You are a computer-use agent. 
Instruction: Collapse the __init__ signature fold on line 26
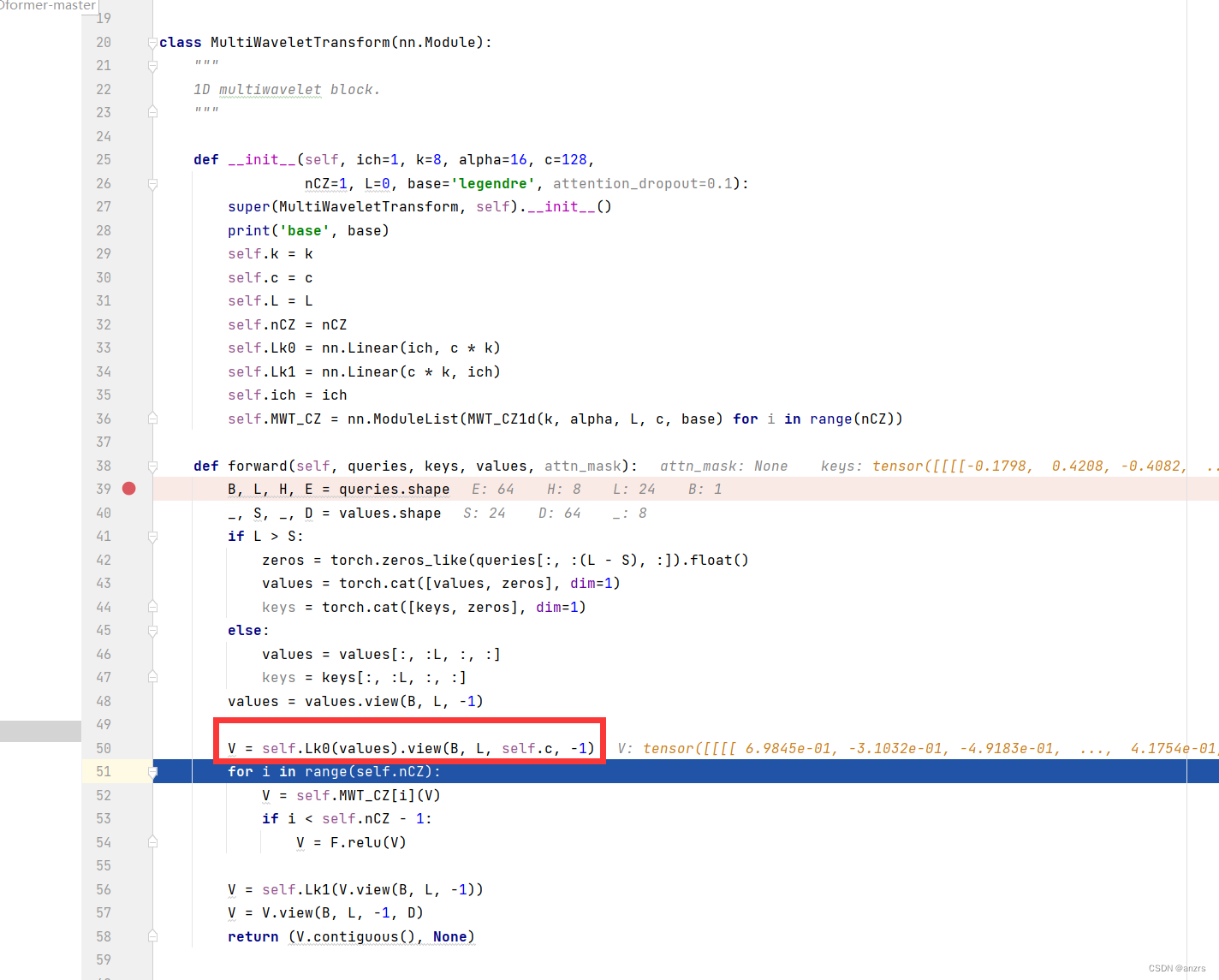click(152, 183)
